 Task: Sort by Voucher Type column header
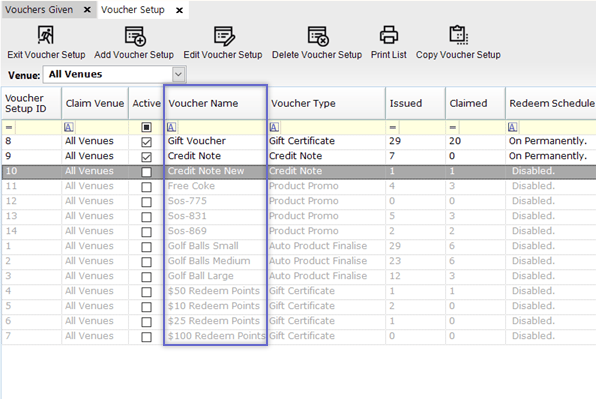[x=326, y=103]
